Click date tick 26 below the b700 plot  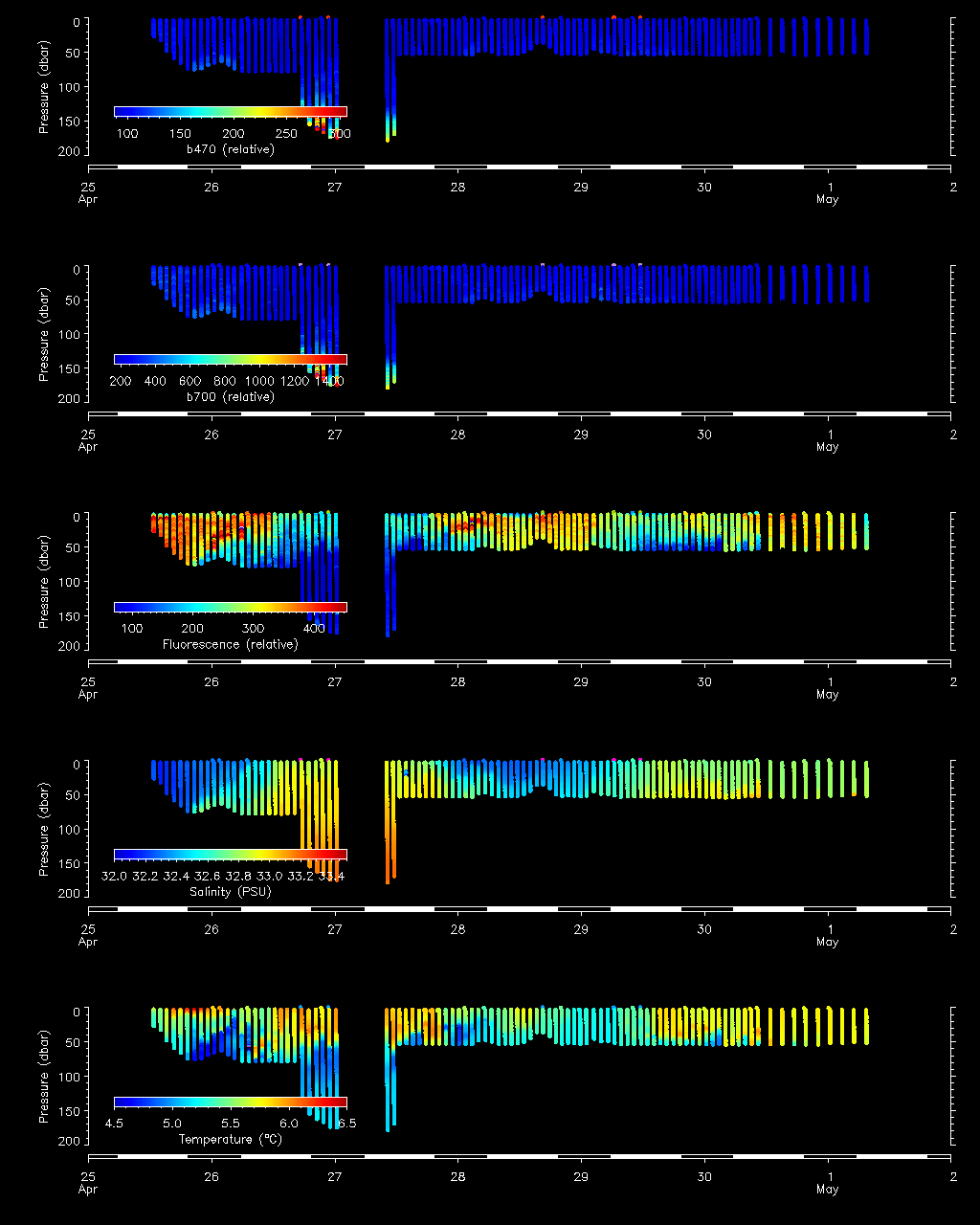pyautogui.click(x=212, y=434)
